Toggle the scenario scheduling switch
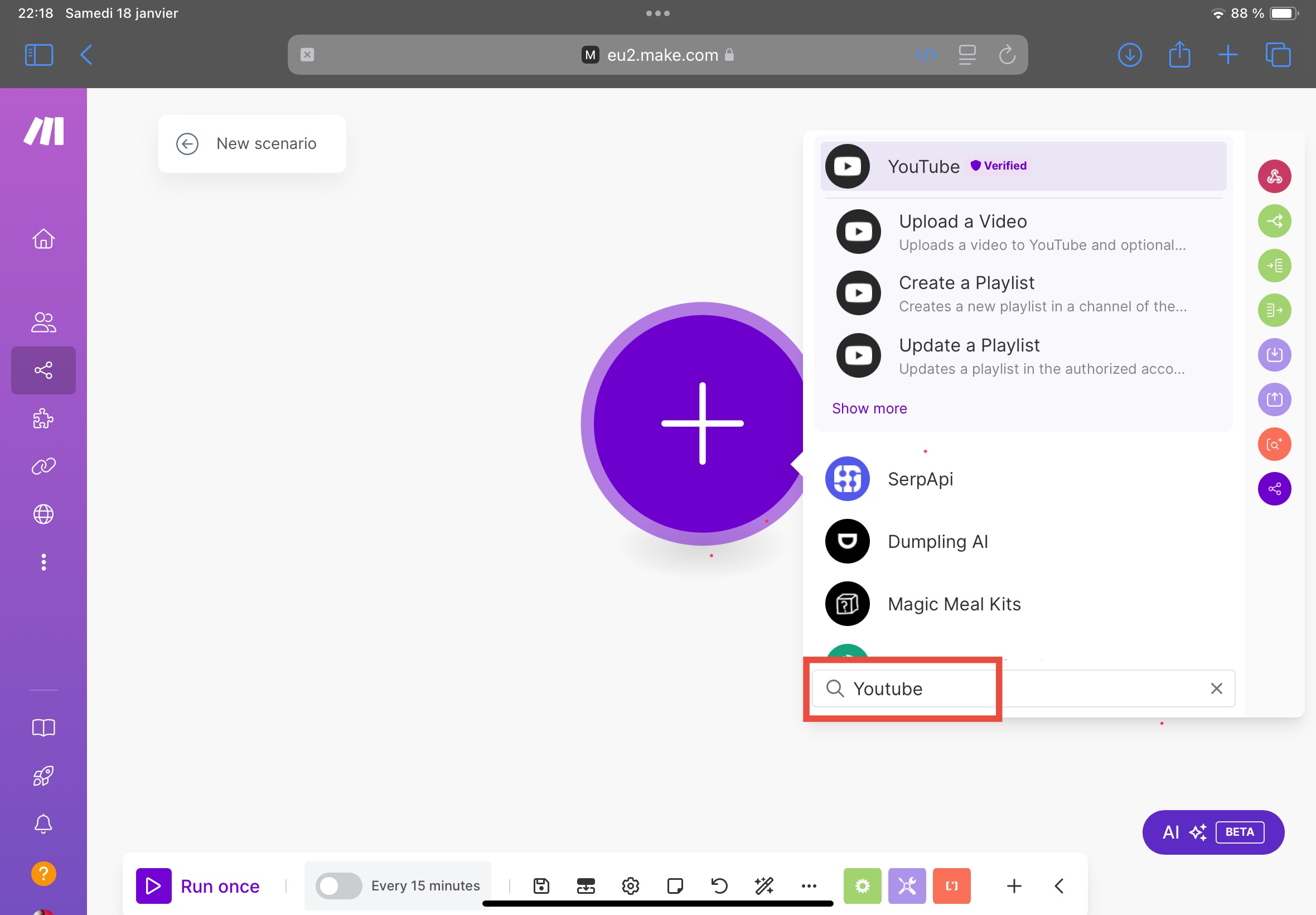Screen dimensions: 1316x915 coord(338,886)
